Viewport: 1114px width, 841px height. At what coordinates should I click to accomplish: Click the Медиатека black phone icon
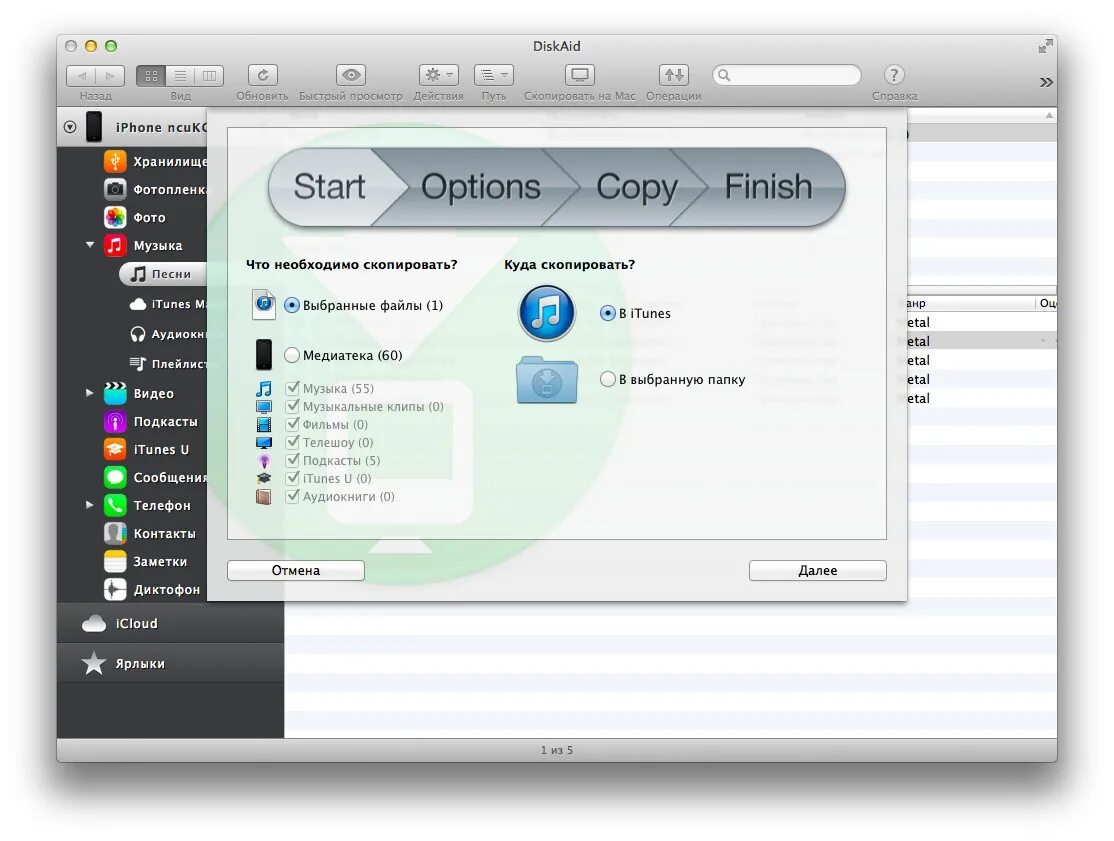(x=264, y=354)
